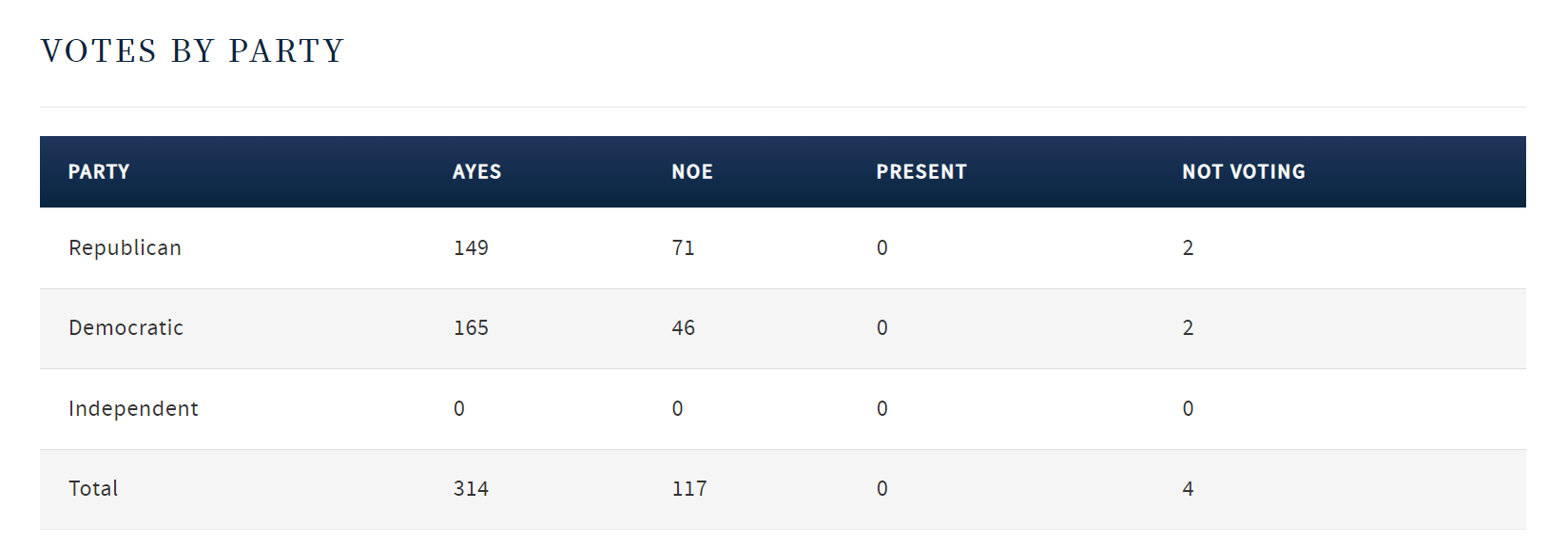
Task: Click Republican ayes count 149
Action: [471, 248]
